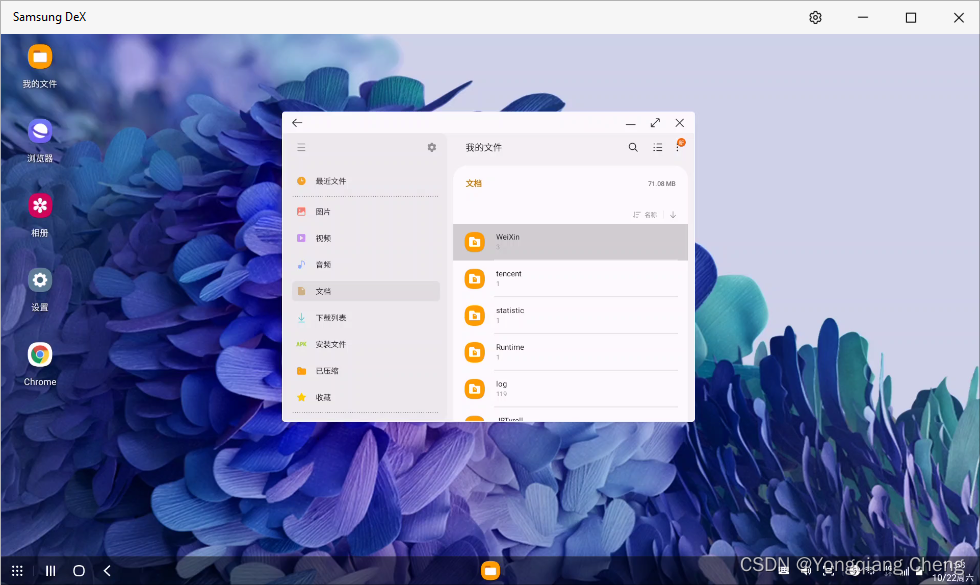The image size is (980, 585).
Task: Select the running My Files taskbar icon
Action: tap(491, 571)
